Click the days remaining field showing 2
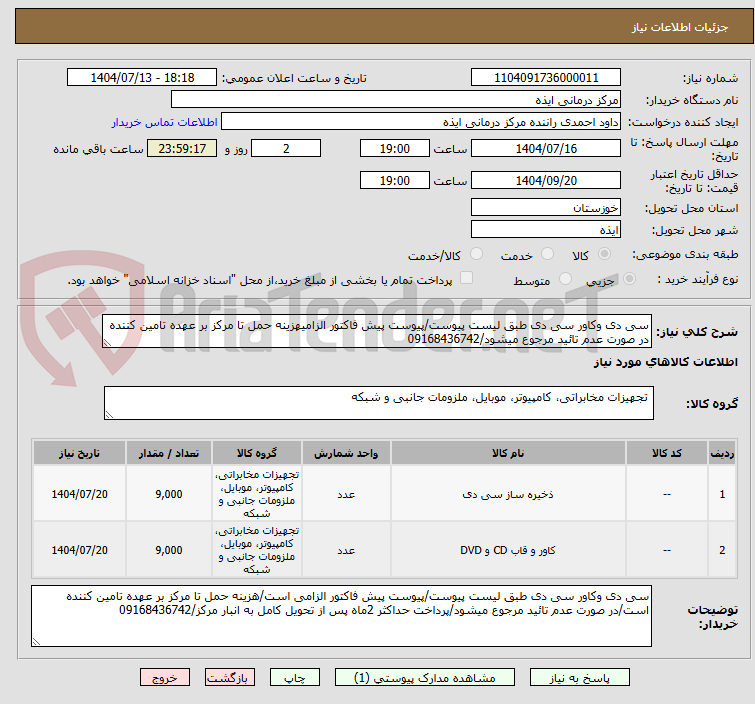This screenshot has height=704, width=755. (x=286, y=148)
